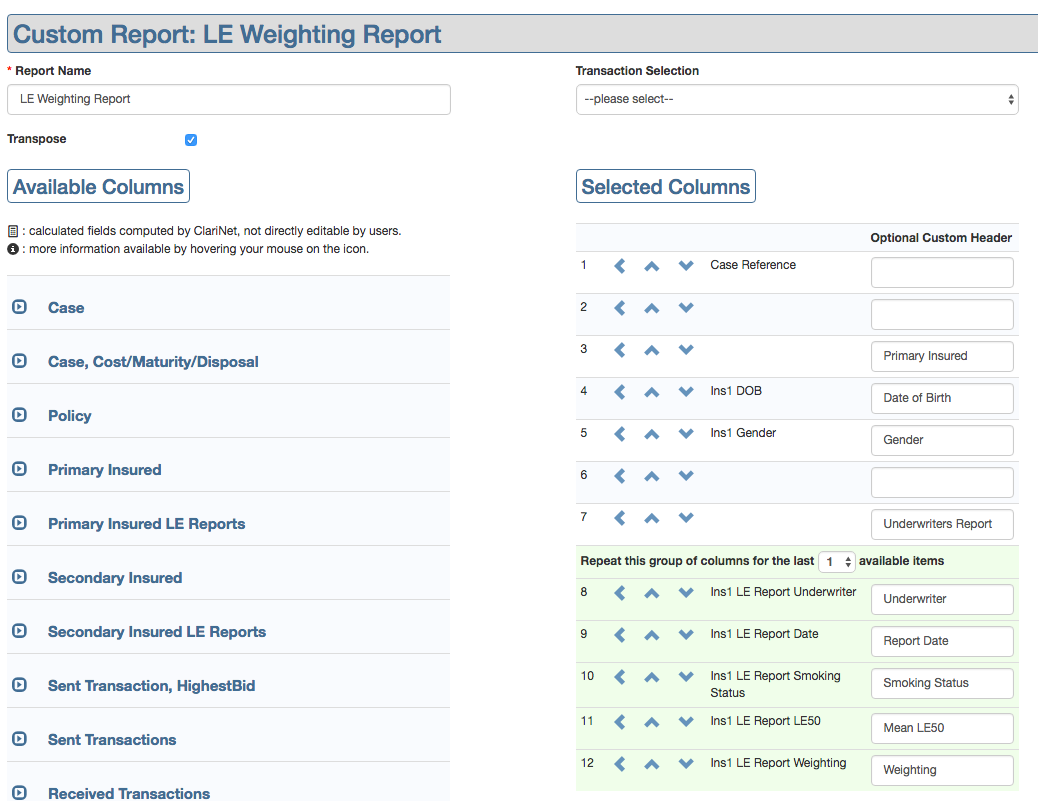Expand Case, Cost/Maturity/Disposal group
This screenshot has height=801, width=1038.
pos(19,362)
